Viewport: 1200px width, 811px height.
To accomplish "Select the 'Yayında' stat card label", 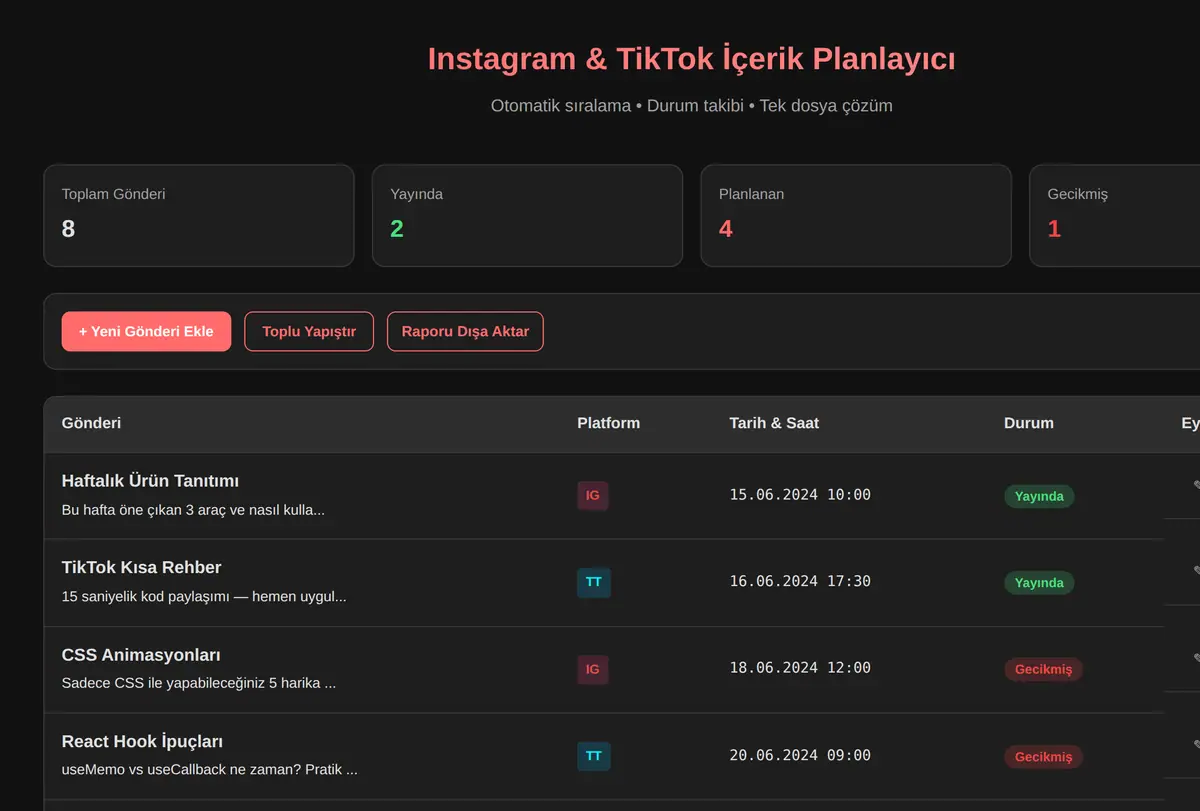I will (x=417, y=194).
